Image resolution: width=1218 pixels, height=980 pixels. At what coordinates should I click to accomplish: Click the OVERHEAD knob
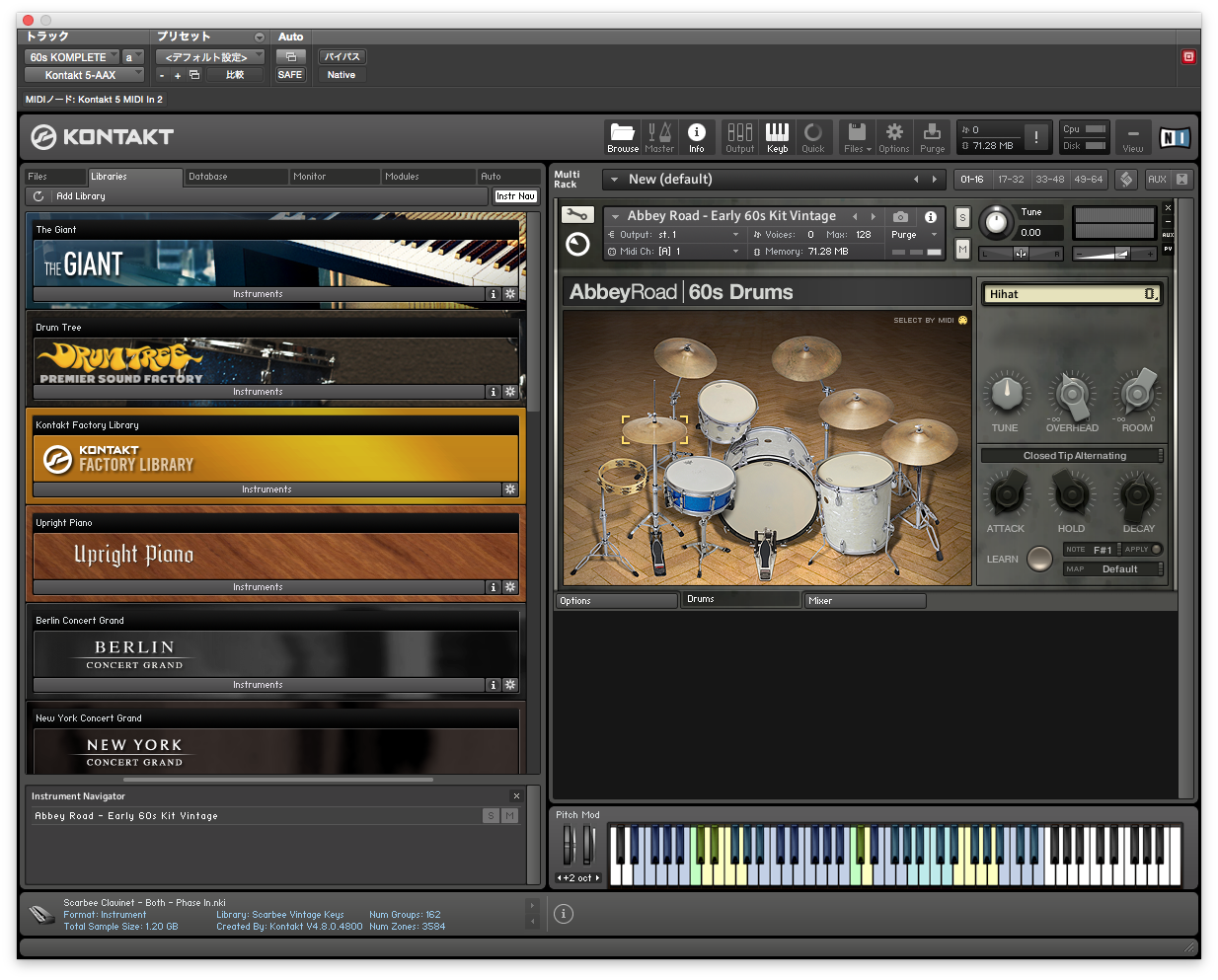pyautogui.click(x=1072, y=394)
